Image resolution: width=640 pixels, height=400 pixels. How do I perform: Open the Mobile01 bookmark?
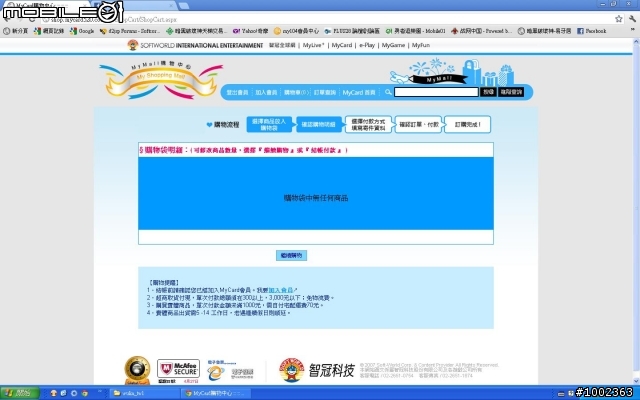pos(416,31)
